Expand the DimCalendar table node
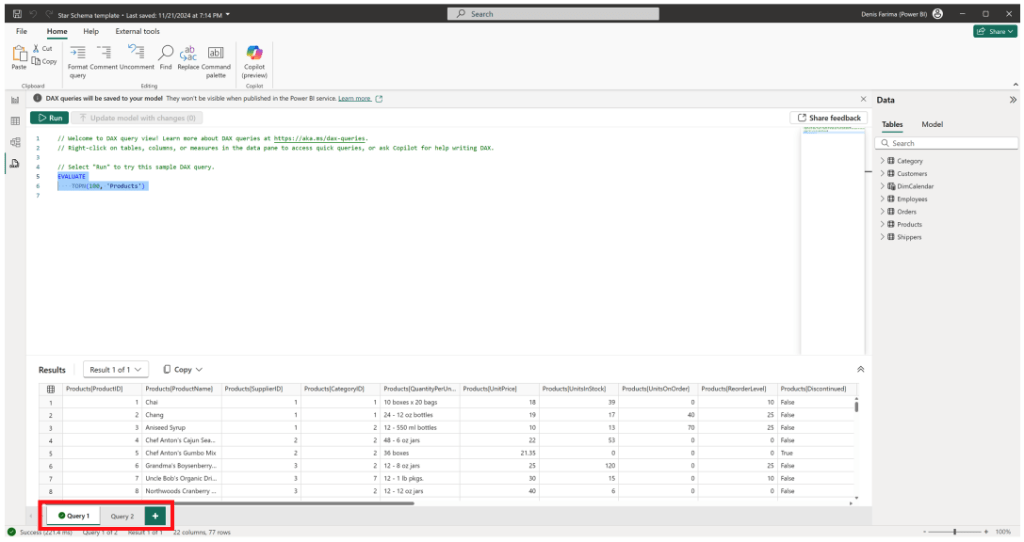 click(882, 186)
